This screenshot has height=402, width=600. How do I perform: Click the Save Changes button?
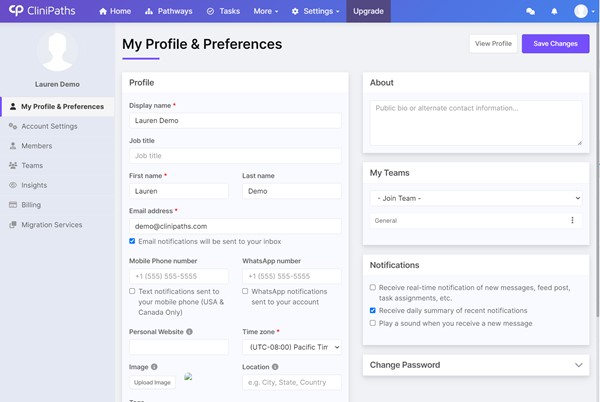point(555,44)
